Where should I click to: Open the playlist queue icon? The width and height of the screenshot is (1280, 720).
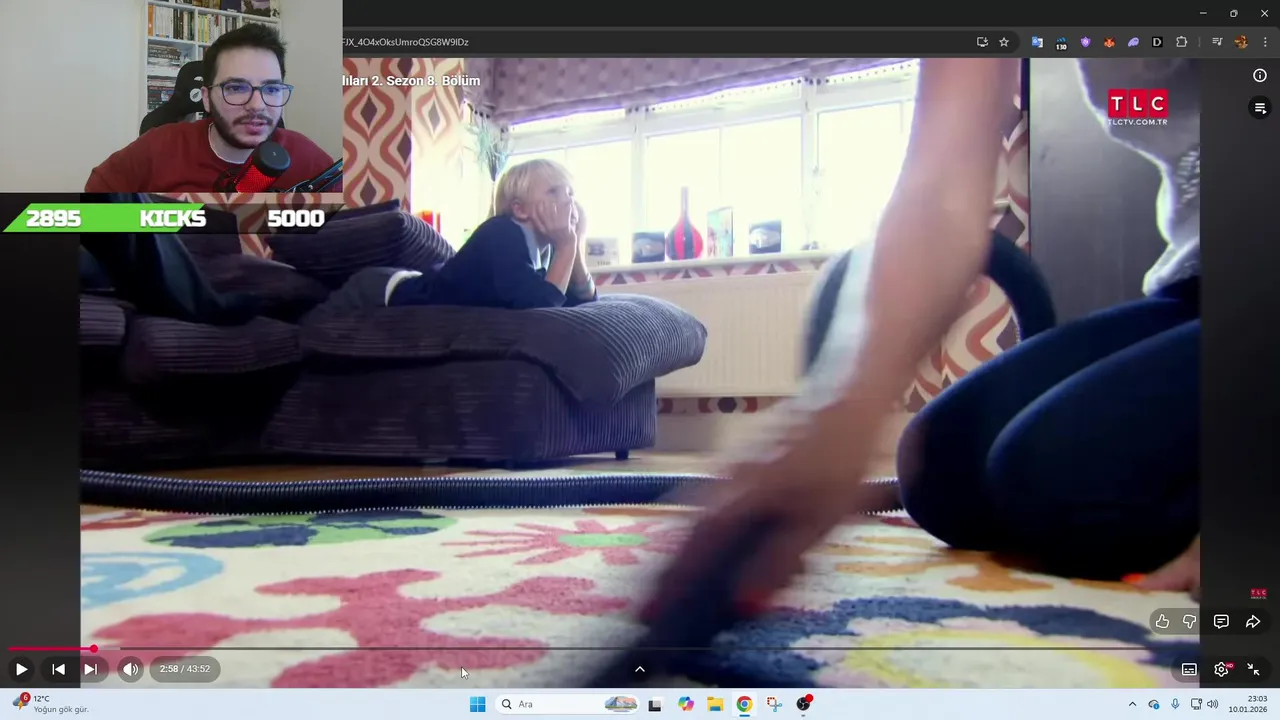1260,107
